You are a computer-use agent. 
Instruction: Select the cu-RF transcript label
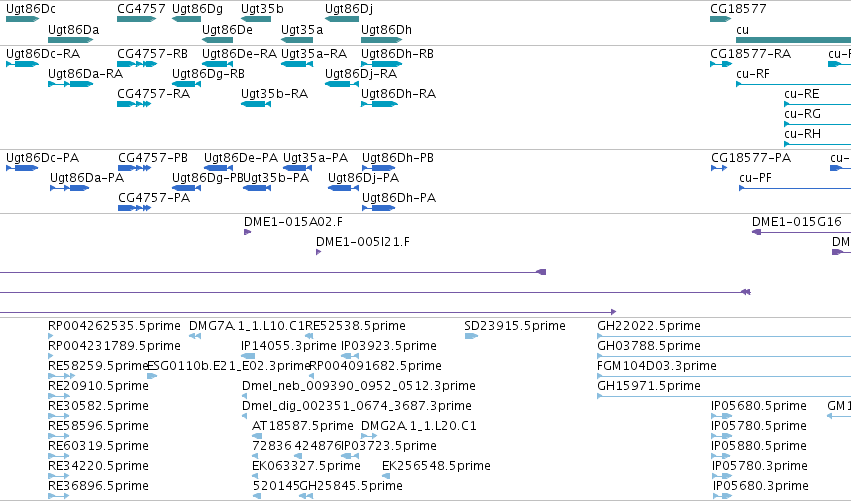(x=753, y=74)
